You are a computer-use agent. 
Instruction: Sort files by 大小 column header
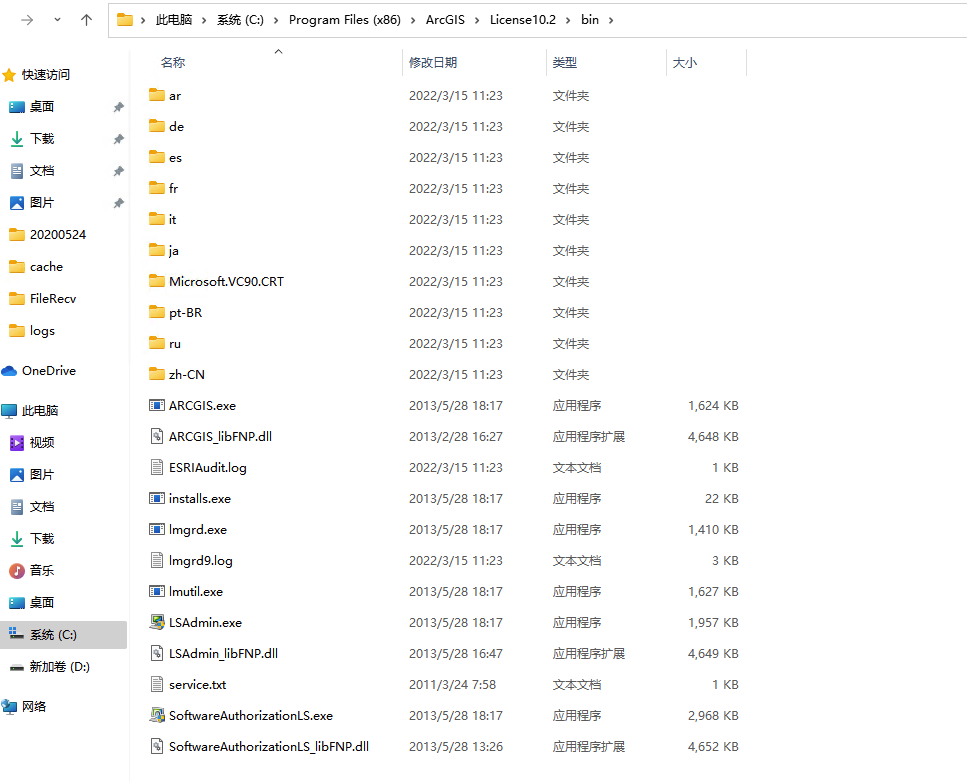pyautogui.click(x=685, y=62)
